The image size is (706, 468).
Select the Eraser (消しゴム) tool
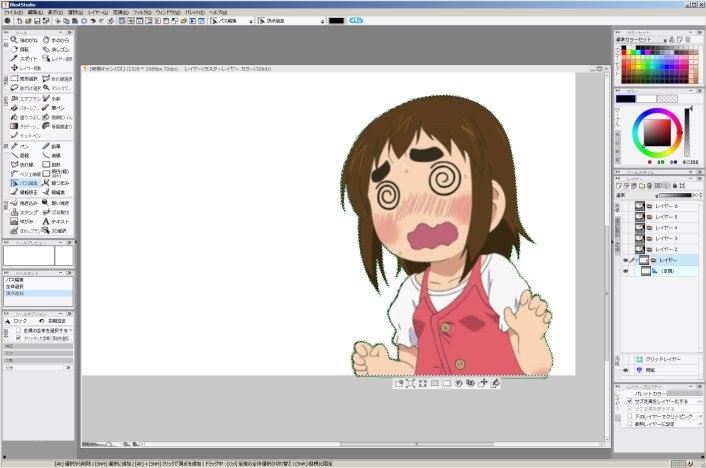coord(56,50)
